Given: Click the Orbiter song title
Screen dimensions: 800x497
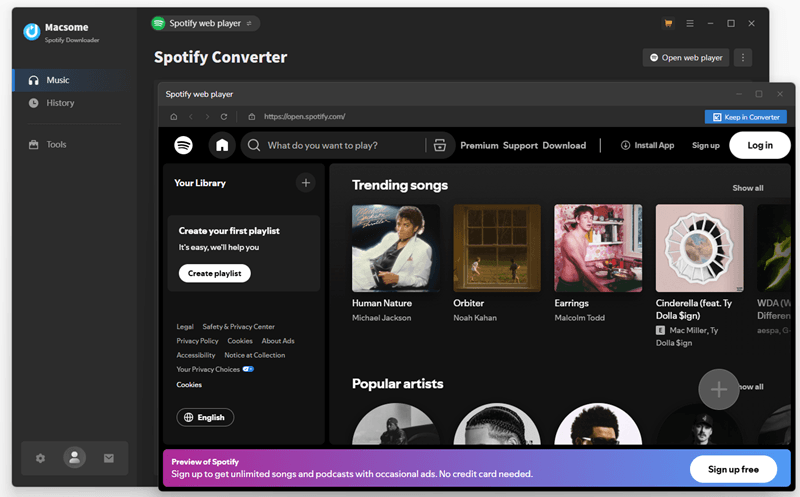Looking at the screenshot, I should 468,303.
